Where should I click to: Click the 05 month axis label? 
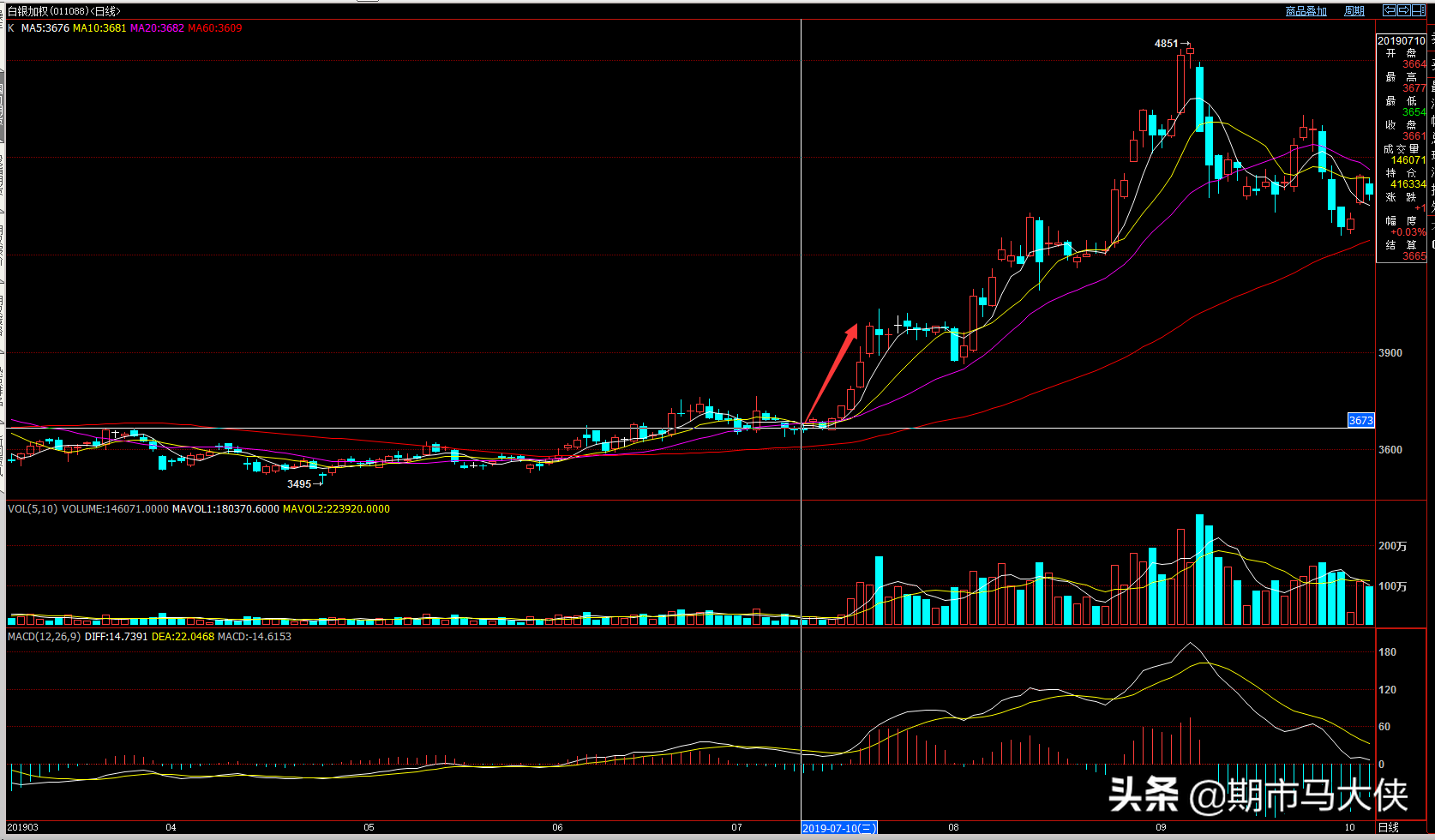pyautogui.click(x=369, y=827)
